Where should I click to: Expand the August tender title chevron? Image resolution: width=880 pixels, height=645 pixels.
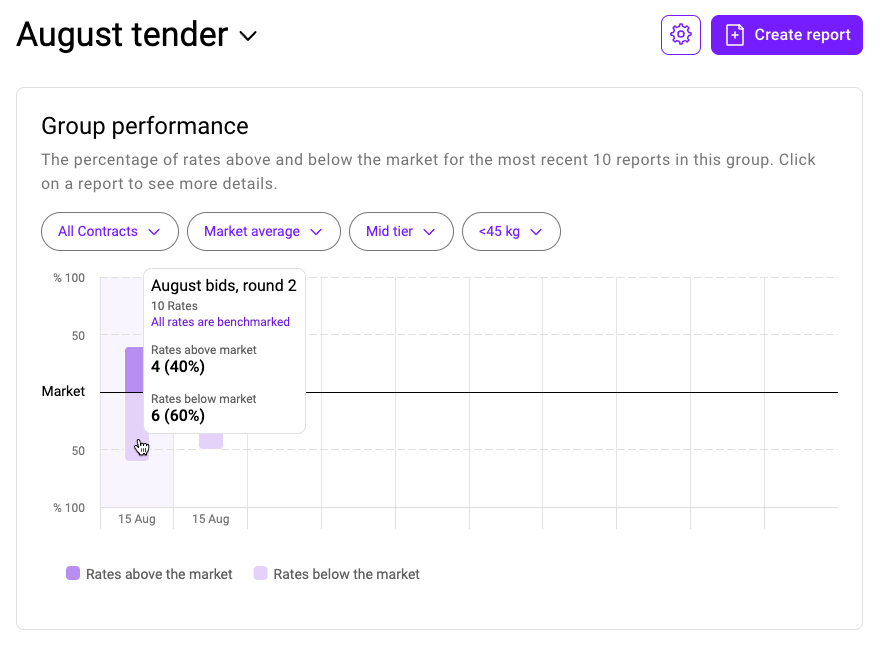coord(248,36)
